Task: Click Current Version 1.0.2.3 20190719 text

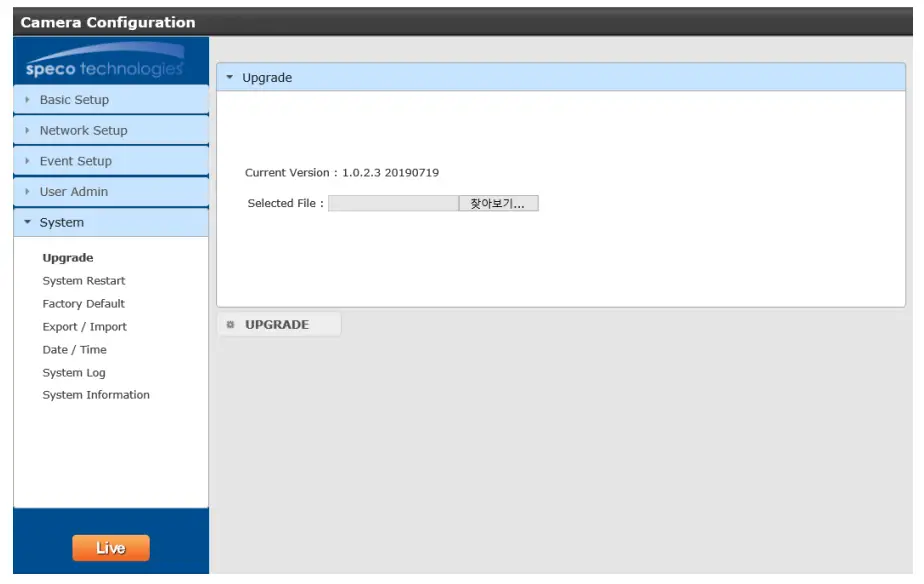Action: [x=342, y=173]
